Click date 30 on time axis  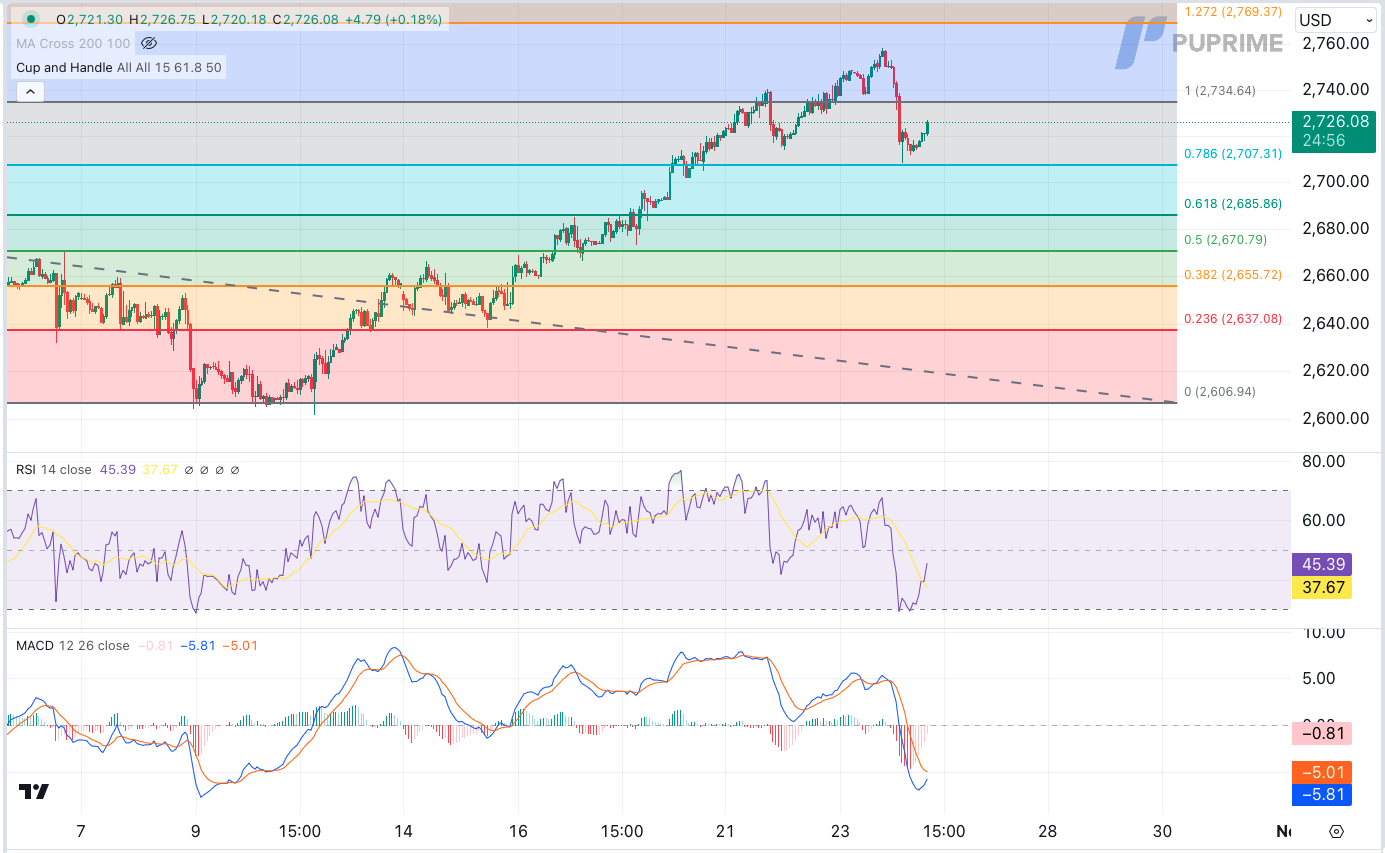pos(1162,831)
